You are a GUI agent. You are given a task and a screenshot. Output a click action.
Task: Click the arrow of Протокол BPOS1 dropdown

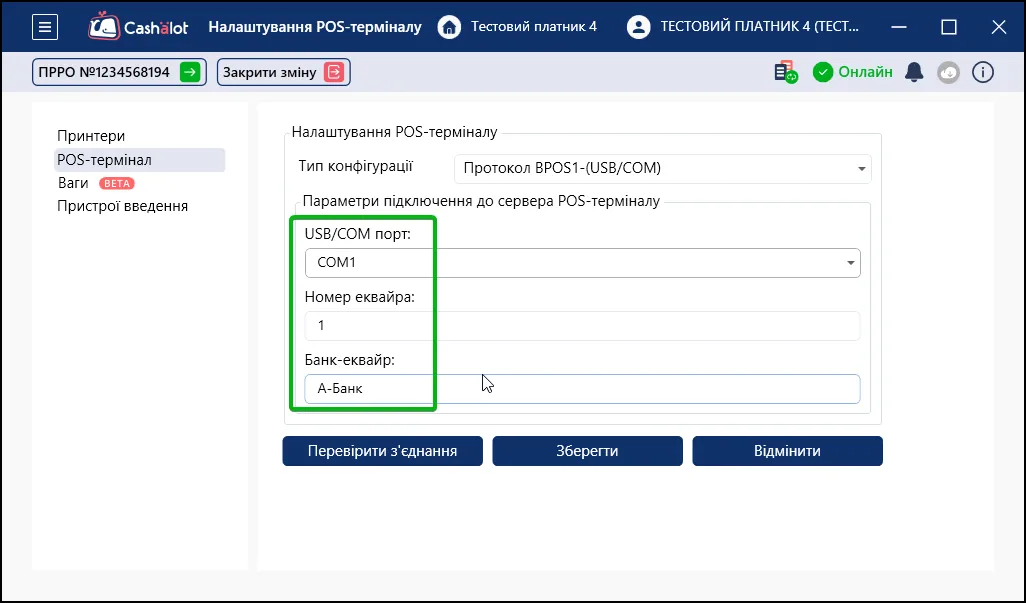pyautogui.click(x=862, y=169)
